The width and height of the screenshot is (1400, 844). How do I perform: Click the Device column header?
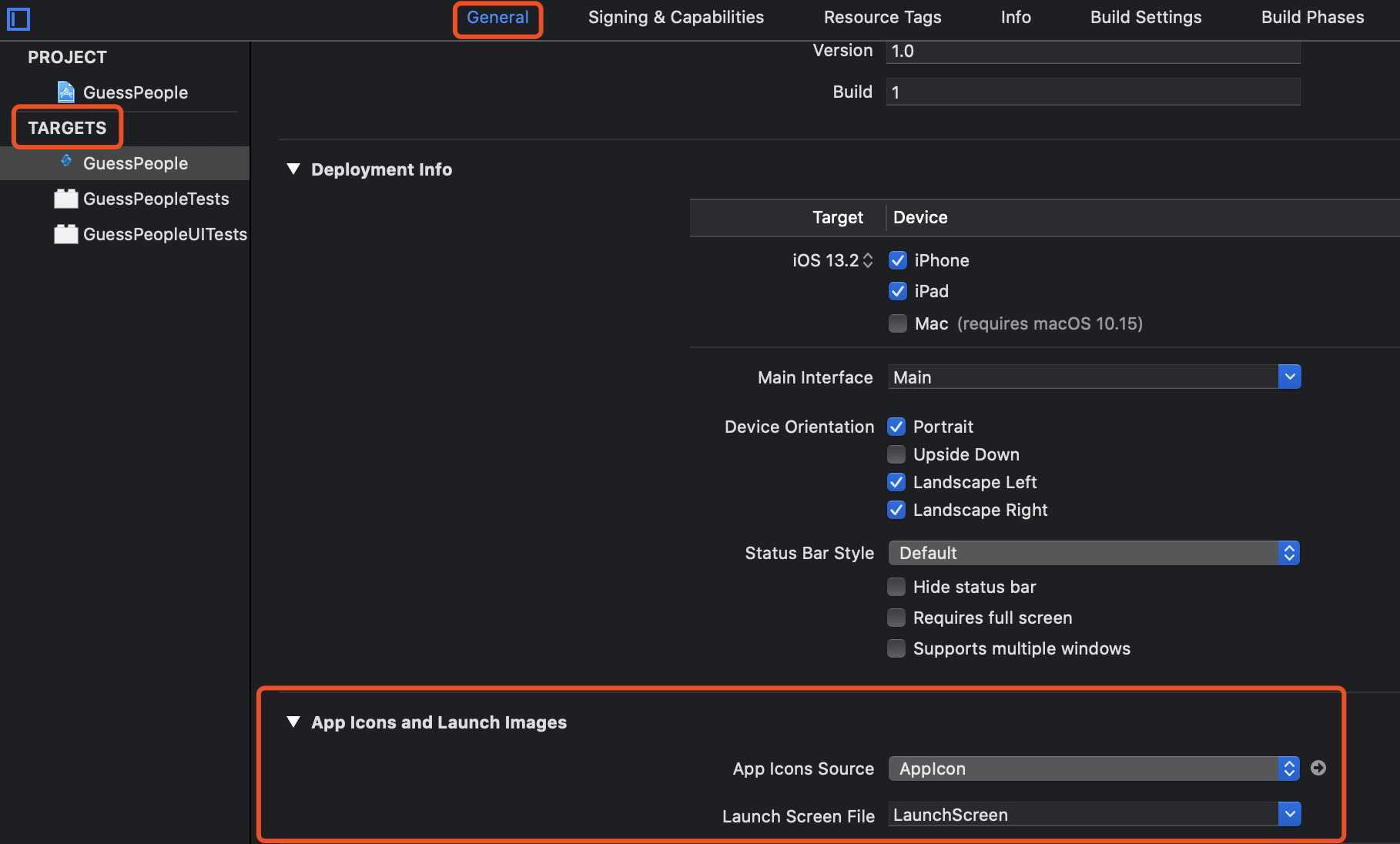[920, 217]
